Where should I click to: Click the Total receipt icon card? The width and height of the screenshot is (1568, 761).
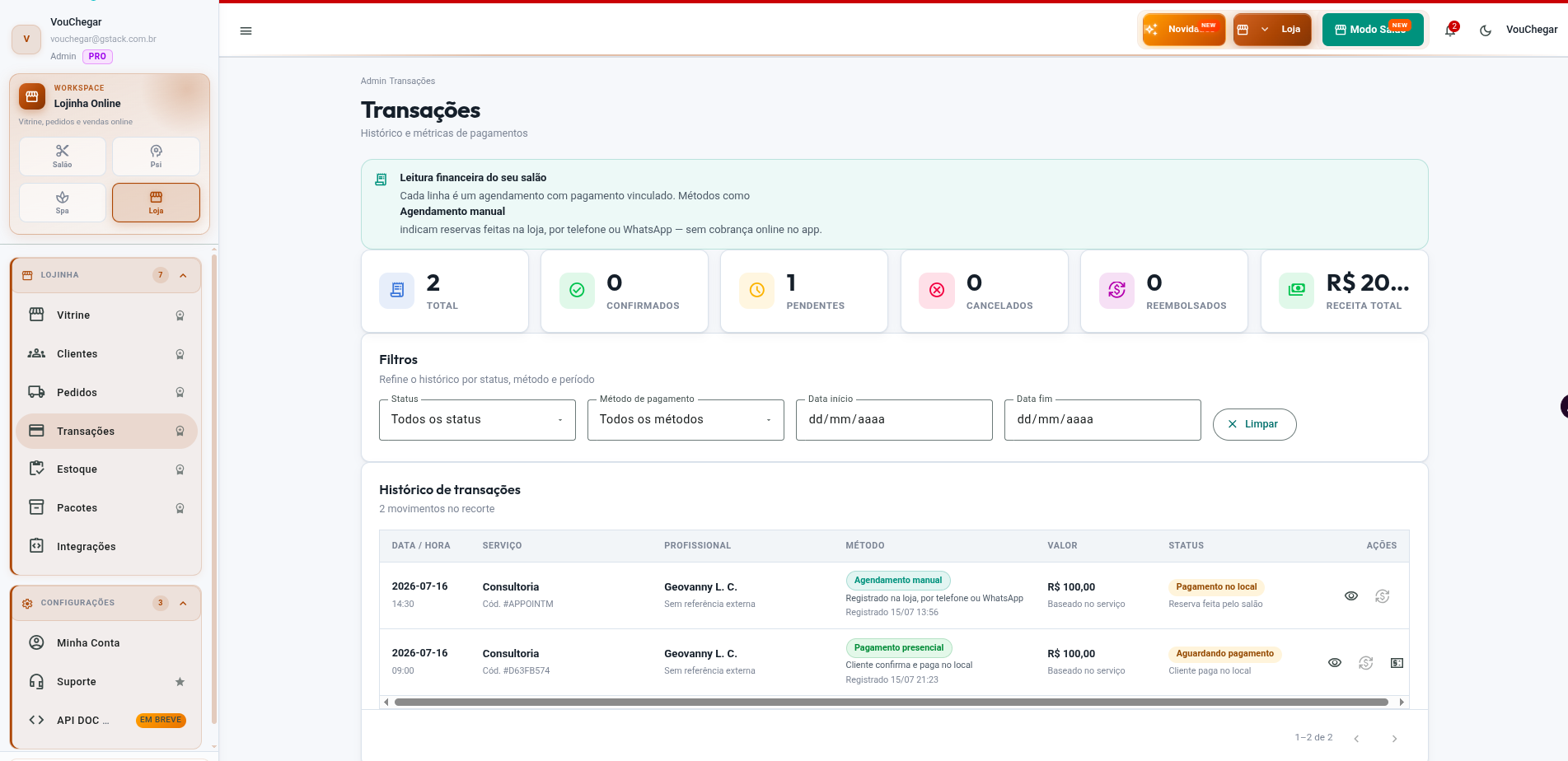[x=397, y=290]
